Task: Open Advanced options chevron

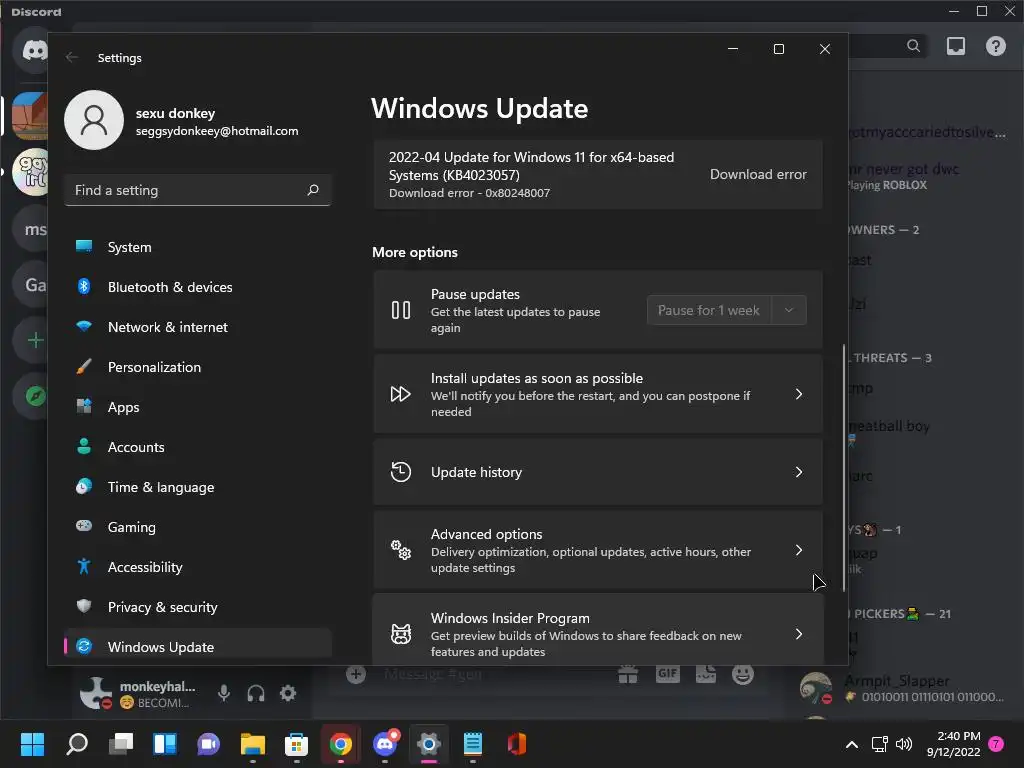Action: coord(799,550)
